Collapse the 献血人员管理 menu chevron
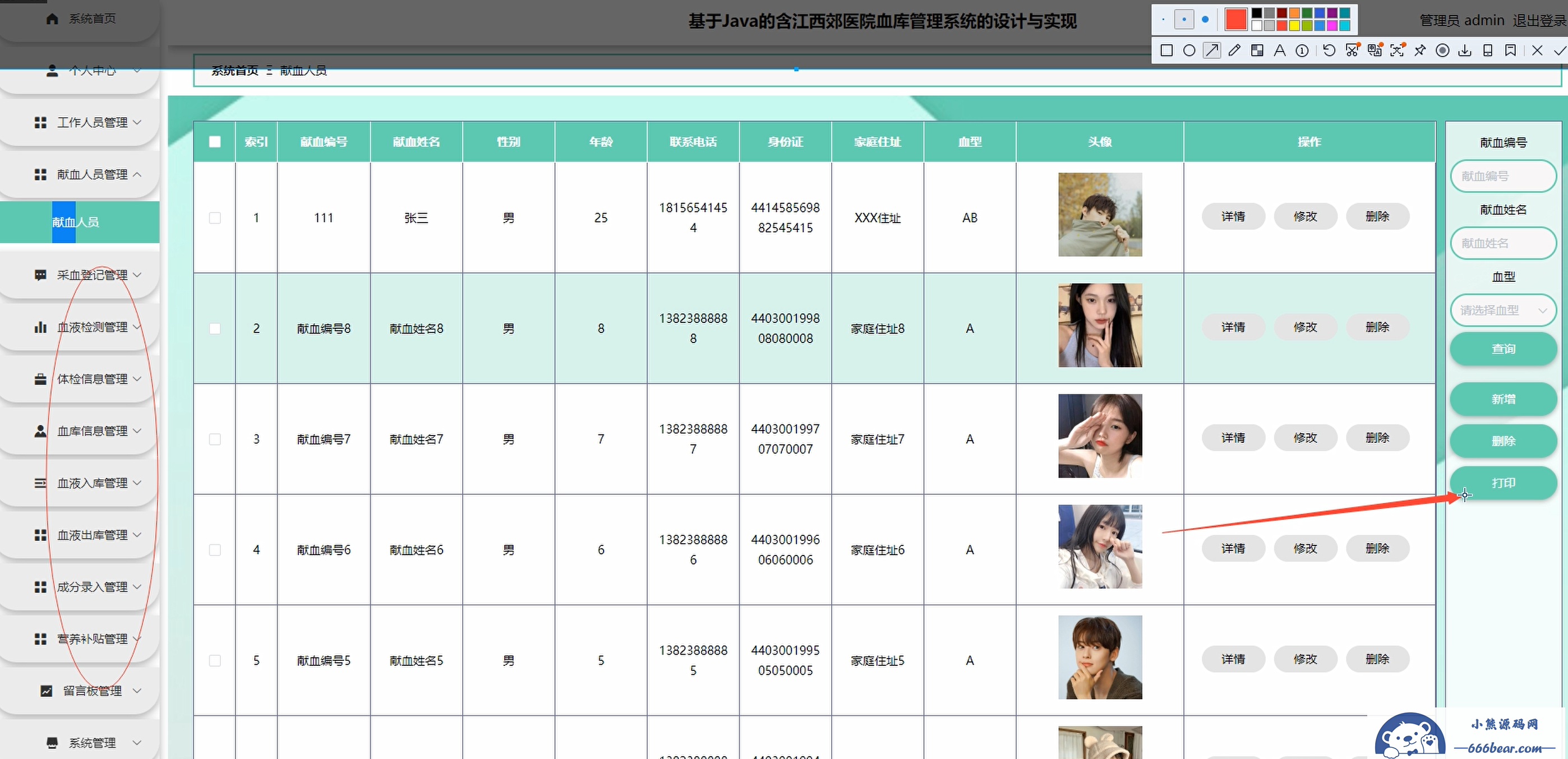 137,175
